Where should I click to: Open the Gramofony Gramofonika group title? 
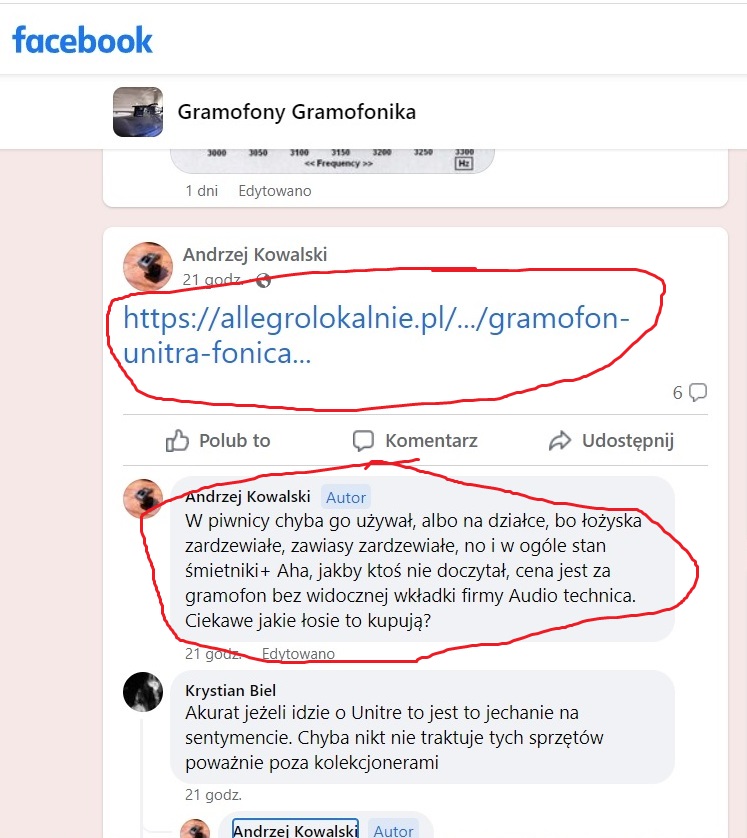[296, 112]
